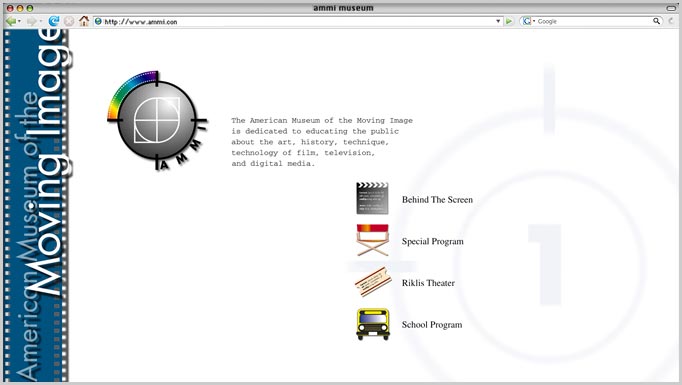Click the window toolbar toggle pill button
Viewport: 682px width, 385px height.
[x=671, y=8]
